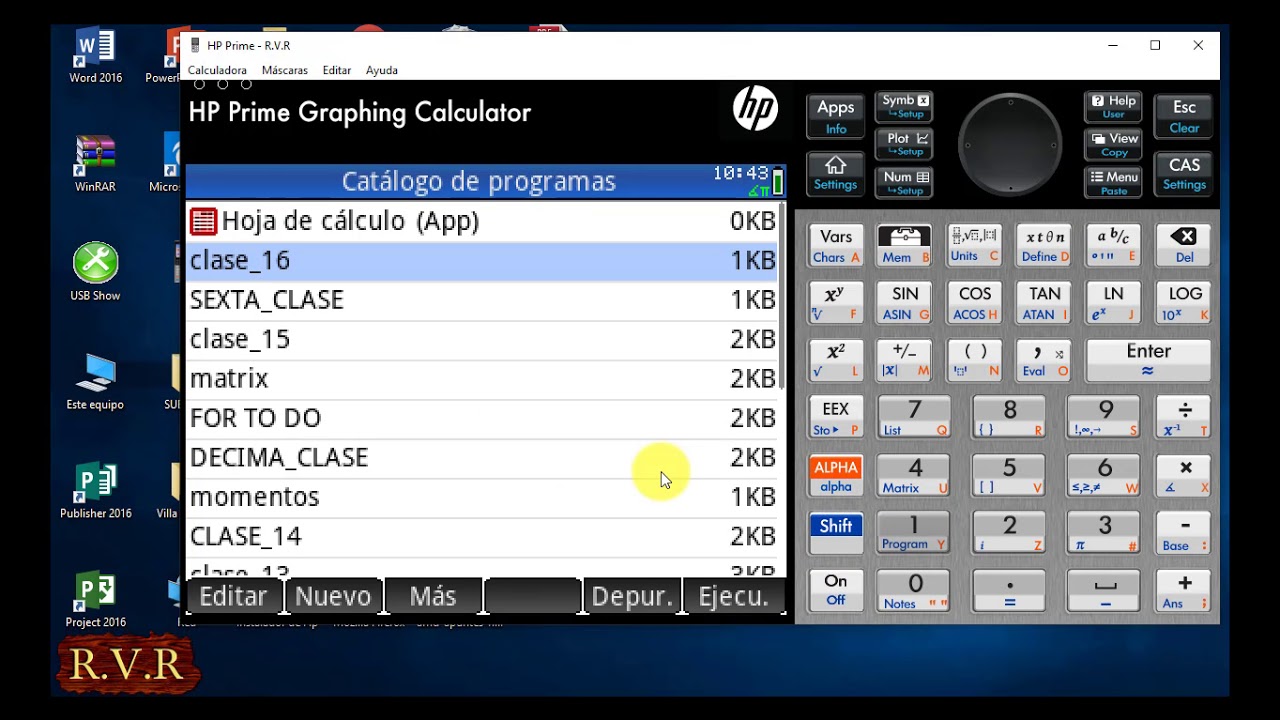Click the View Copy key
Screen dimensions: 1280x720
(1114, 145)
